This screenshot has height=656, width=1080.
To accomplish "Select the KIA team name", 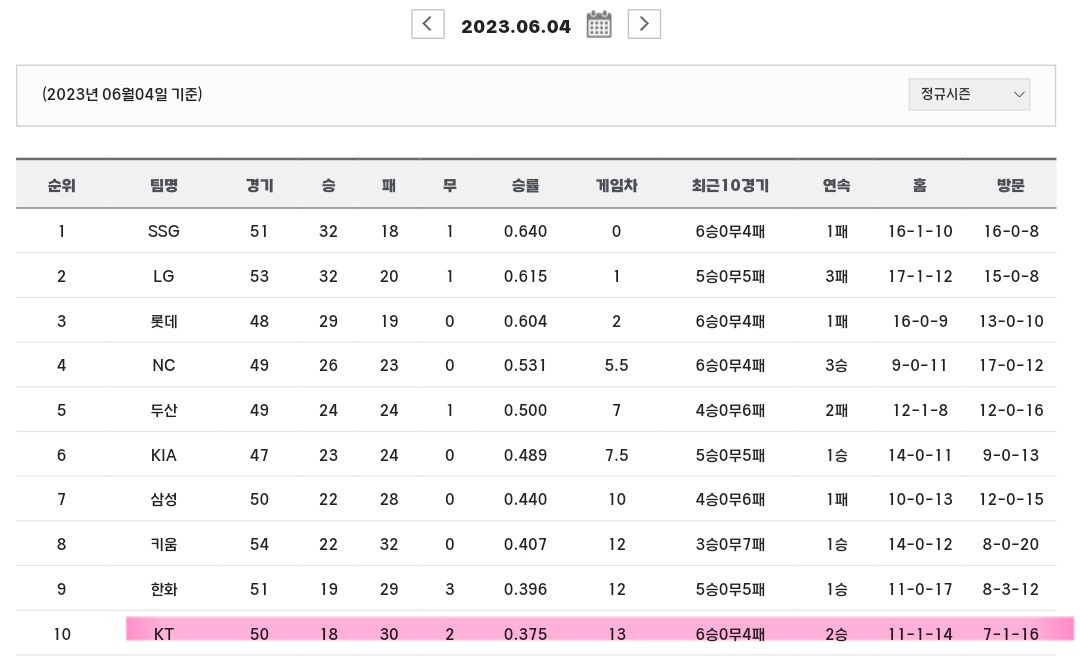I will click(164, 455).
